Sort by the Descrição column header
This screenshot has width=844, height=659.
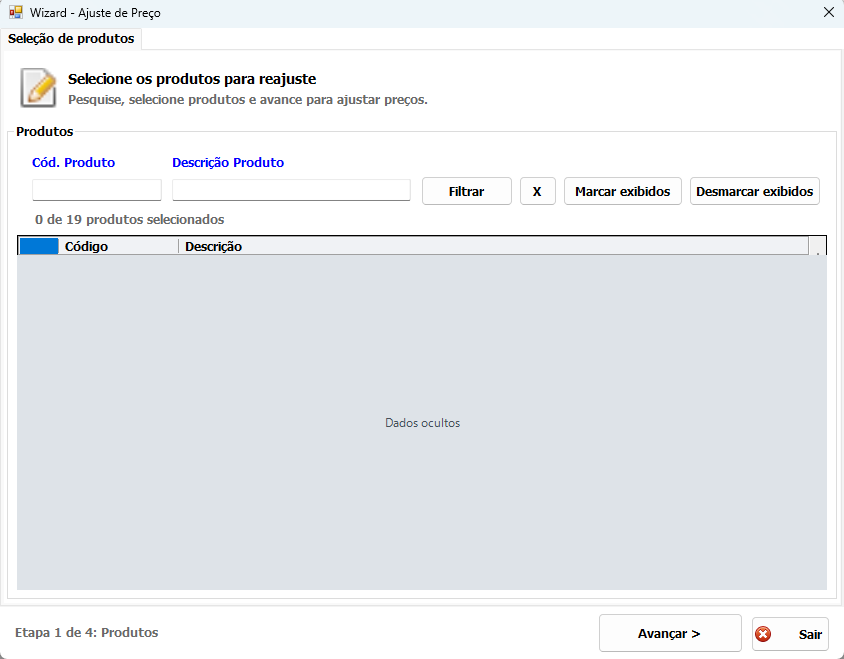click(x=494, y=247)
